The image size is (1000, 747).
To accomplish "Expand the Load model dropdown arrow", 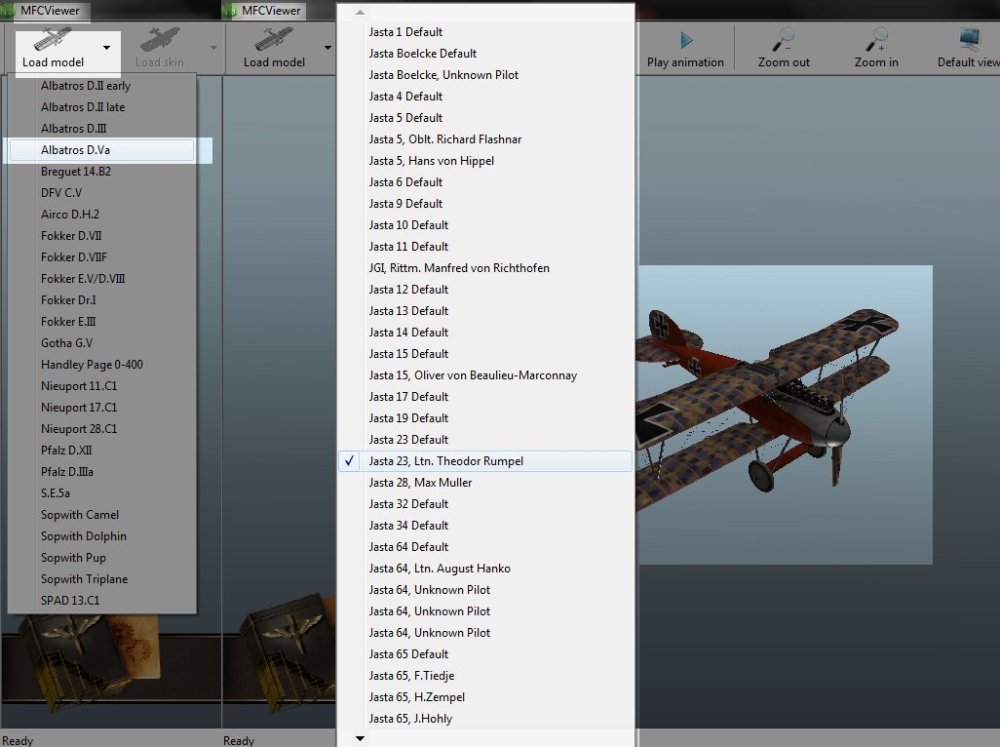I will coord(106,47).
